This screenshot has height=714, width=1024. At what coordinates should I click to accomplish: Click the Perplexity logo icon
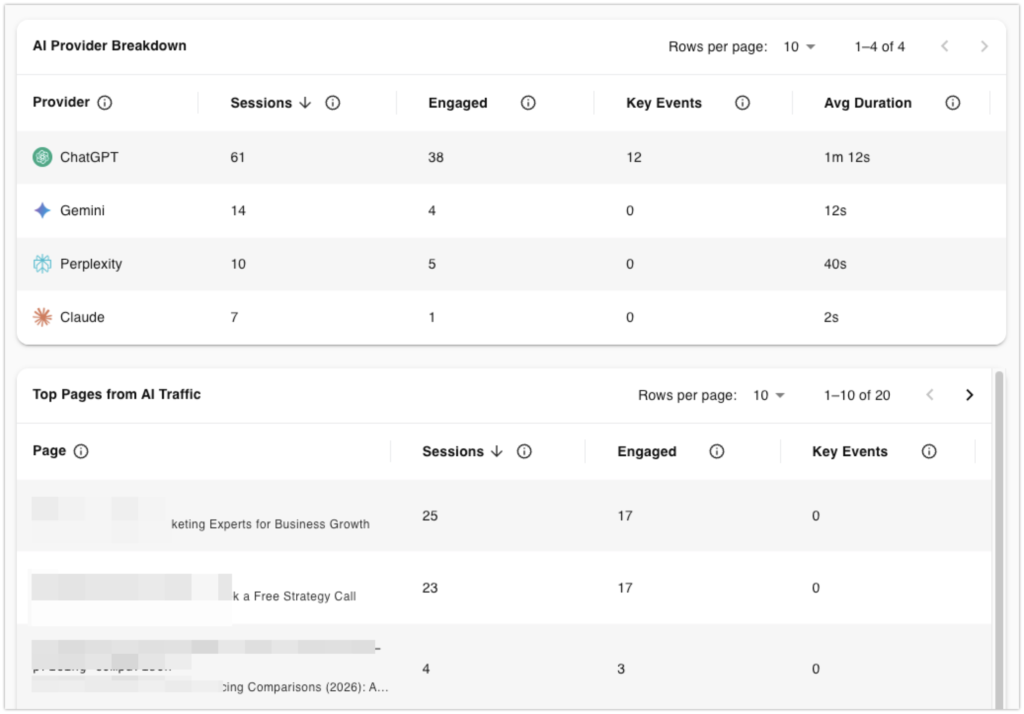(x=42, y=264)
